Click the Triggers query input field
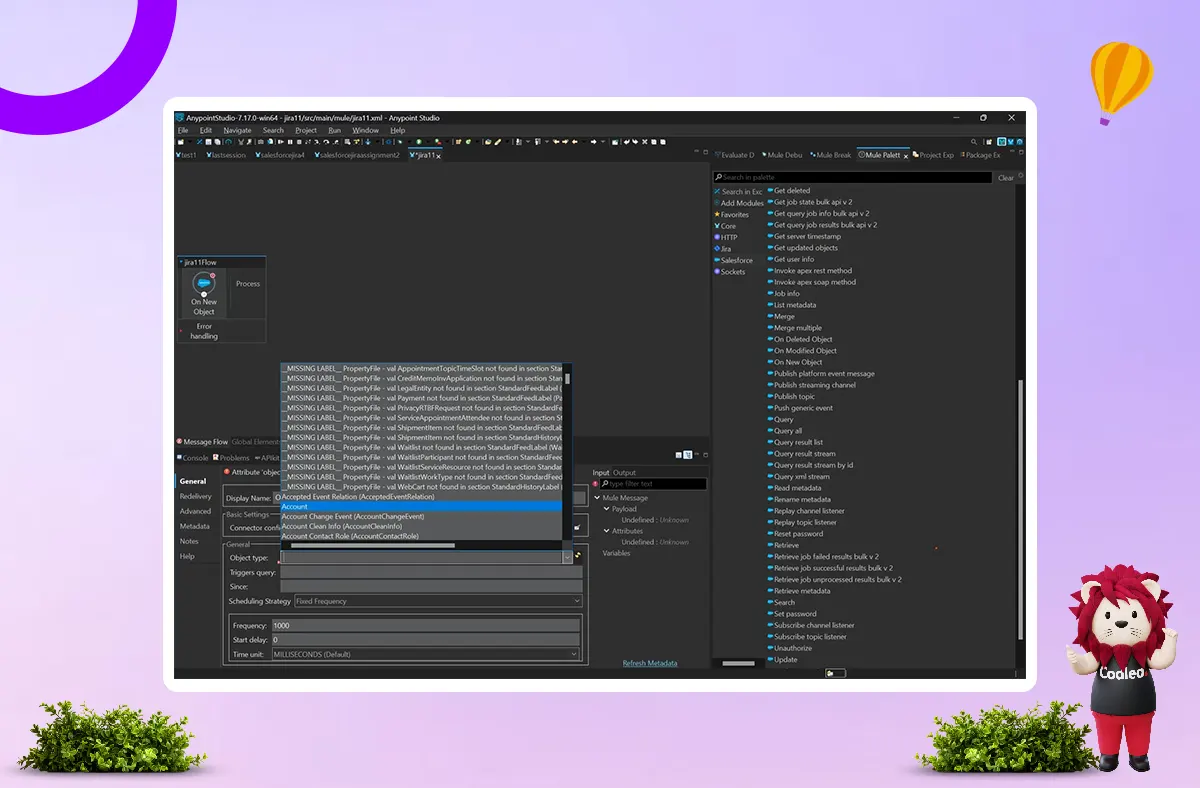 click(431, 572)
